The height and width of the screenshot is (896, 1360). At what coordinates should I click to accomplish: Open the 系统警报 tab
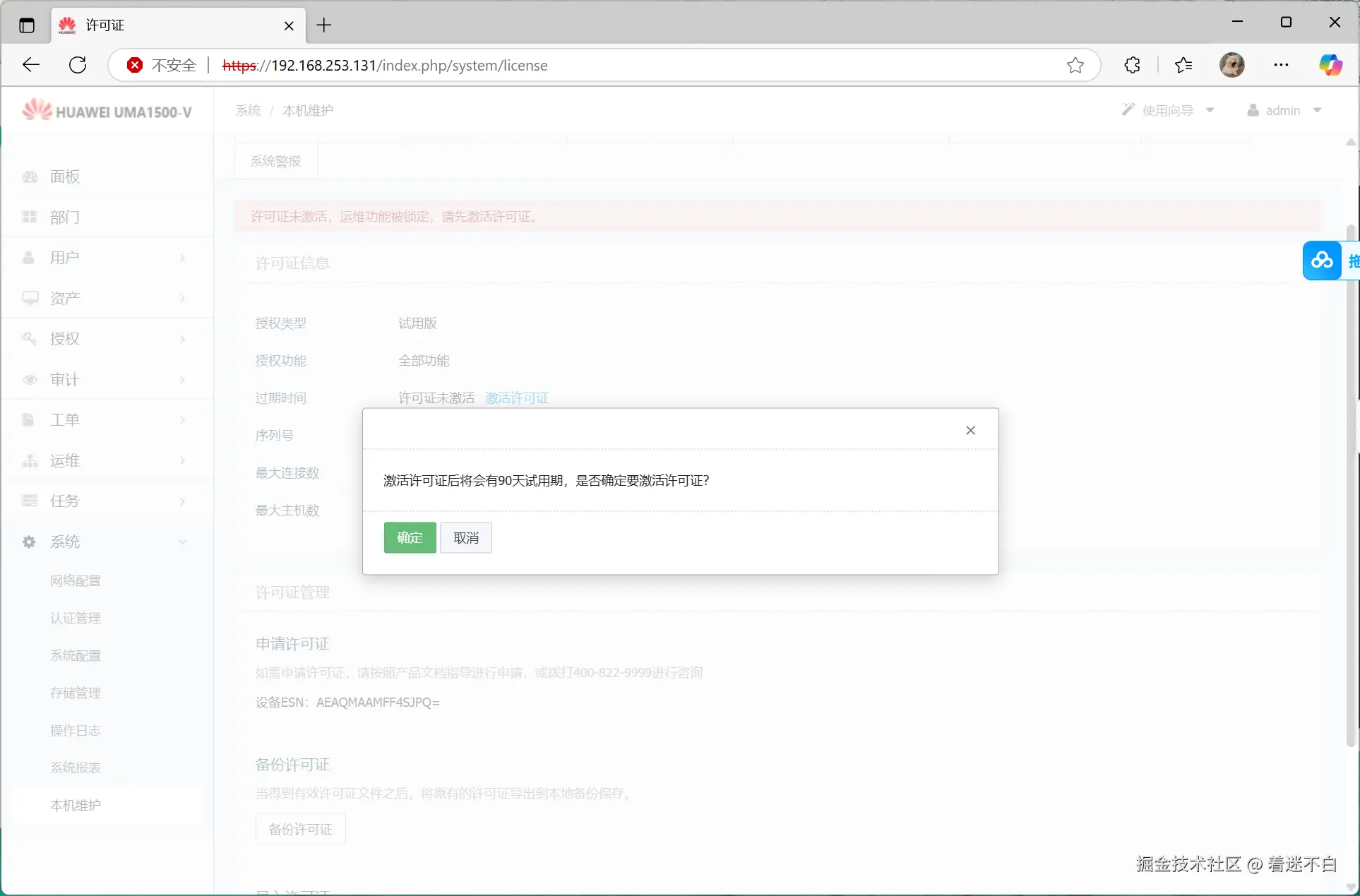[x=275, y=161]
